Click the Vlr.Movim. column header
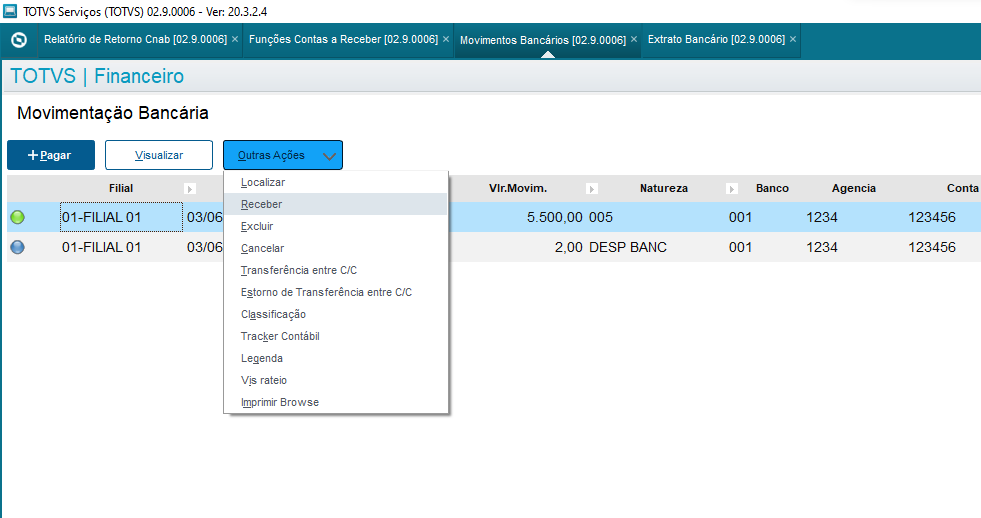Viewport: 981px width, 518px height. click(x=518, y=188)
